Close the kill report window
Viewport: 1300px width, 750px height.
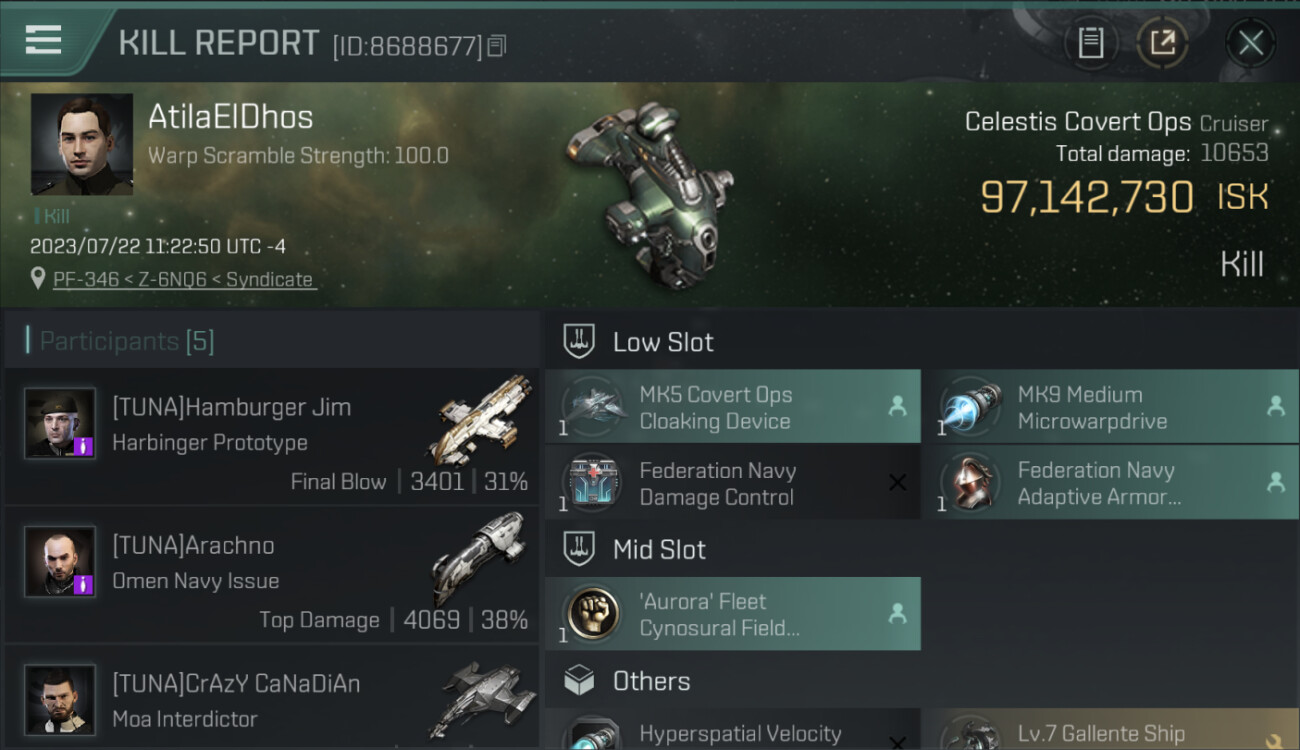pyautogui.click(x=1250, y=43)
